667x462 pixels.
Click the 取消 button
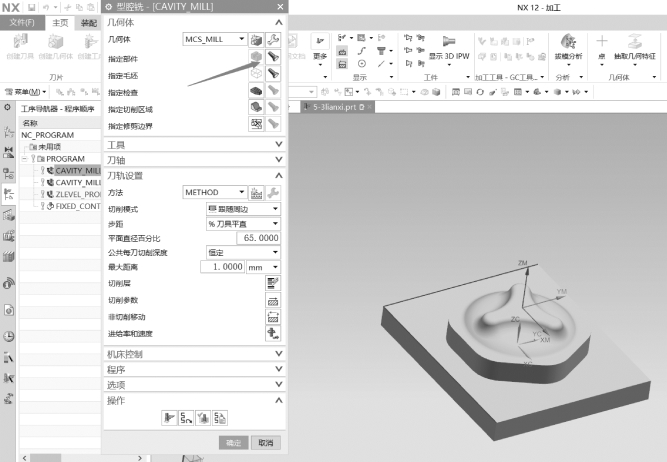(x=265, y=442)
